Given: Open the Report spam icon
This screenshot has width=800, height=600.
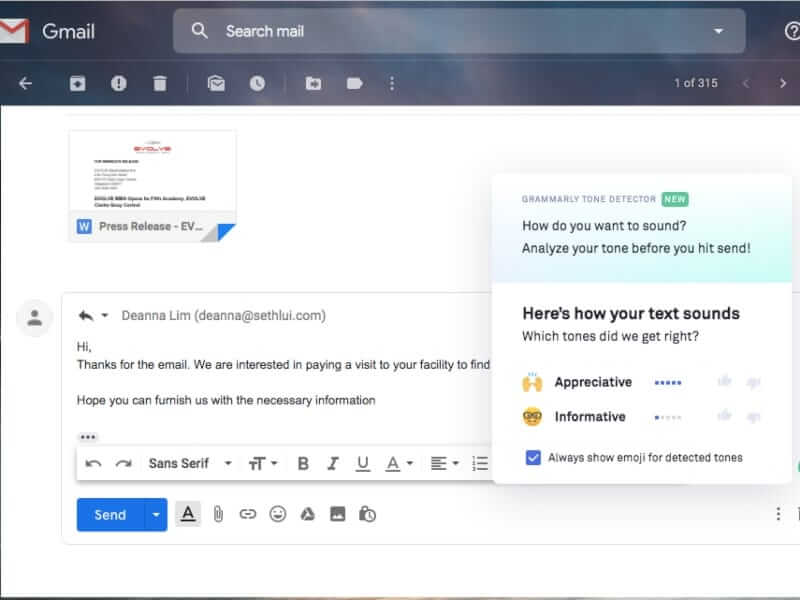Looking at the screenshot, I should pos(119,83).
